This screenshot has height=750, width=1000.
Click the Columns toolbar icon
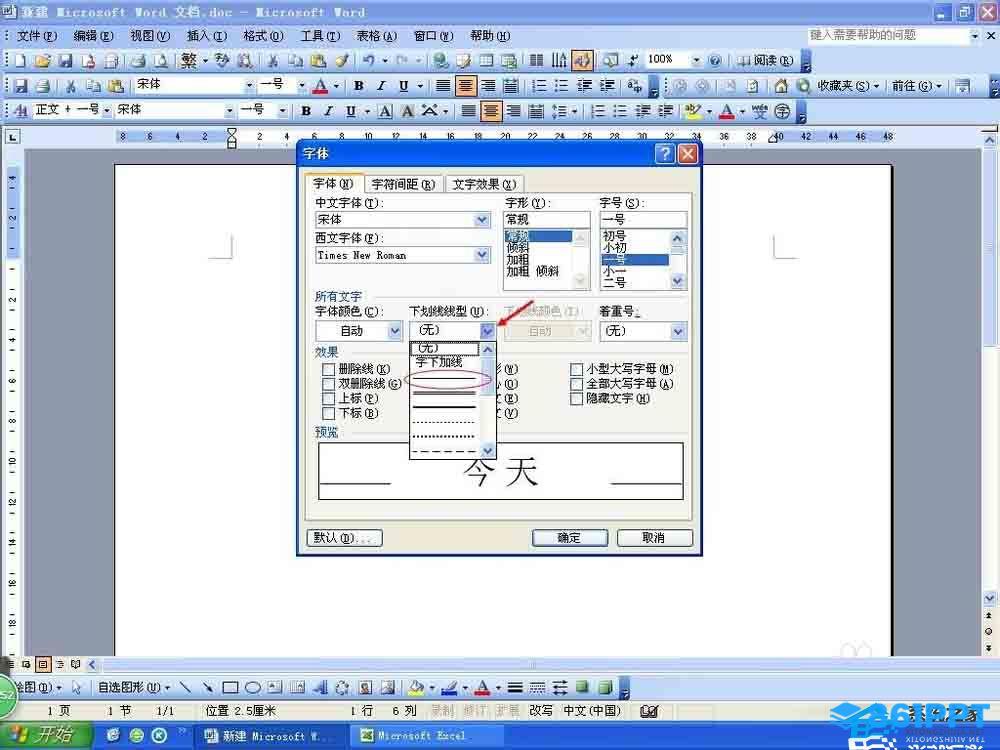pos(537,61)
